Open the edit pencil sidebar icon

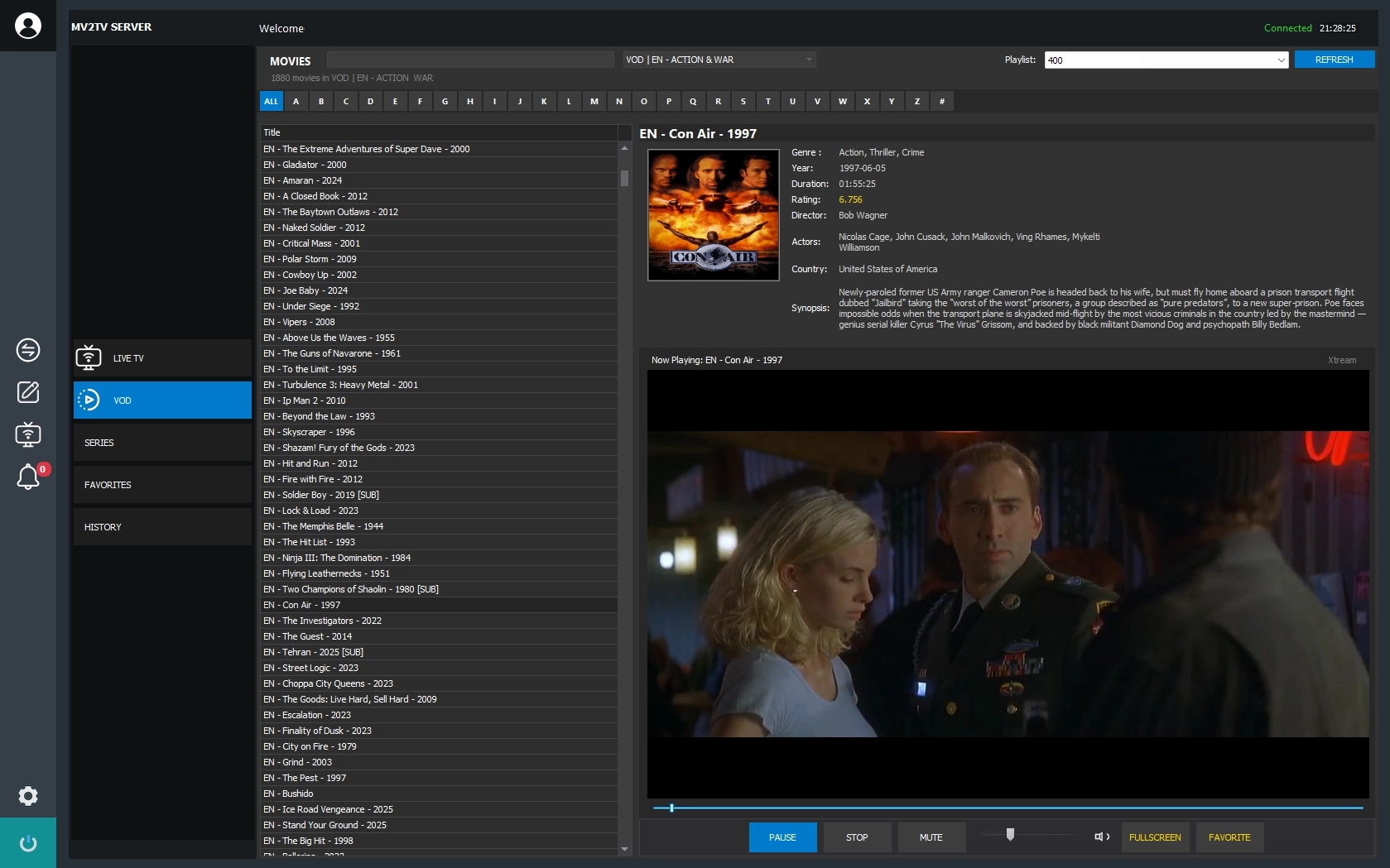click(x=28, y=392)
